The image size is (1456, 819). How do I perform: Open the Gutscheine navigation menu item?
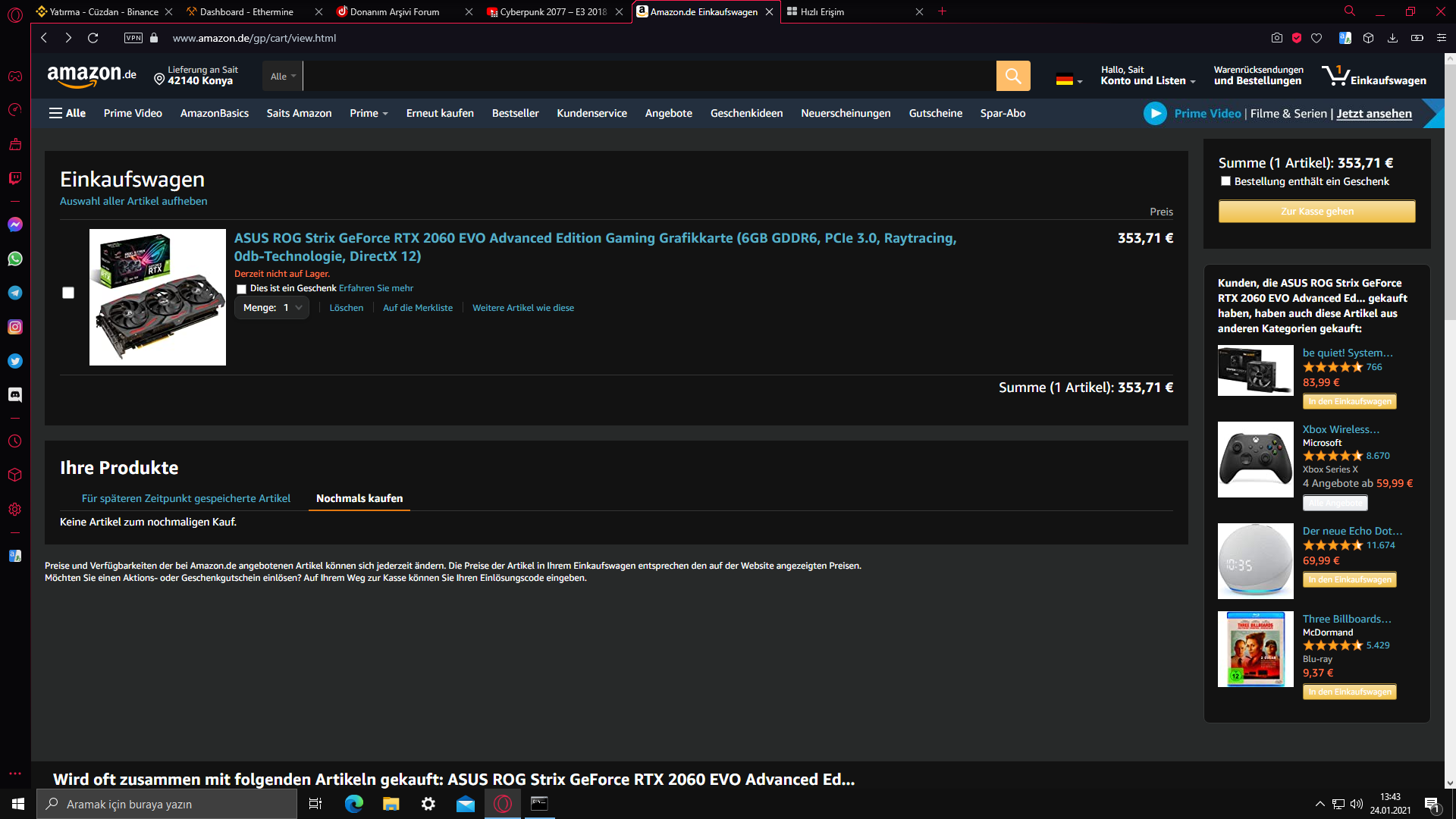point(935,113)
